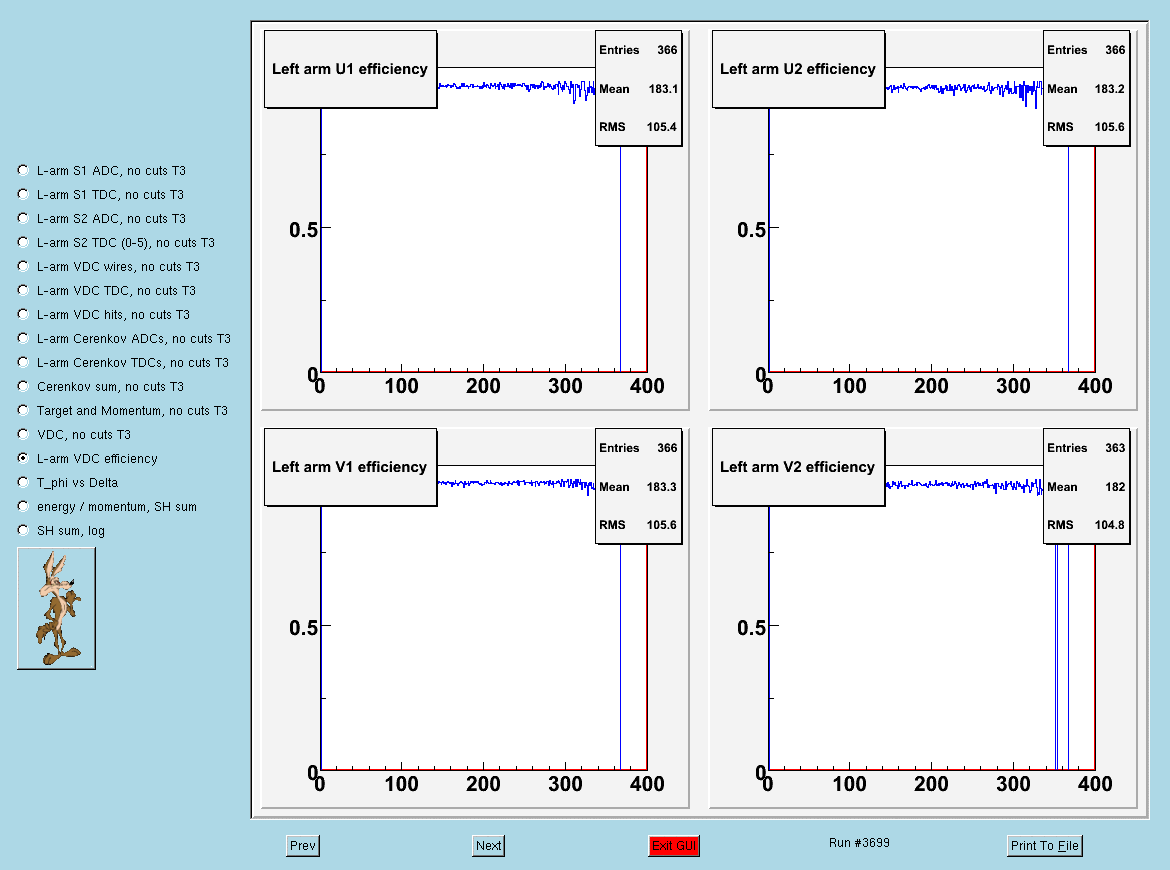Select energy / momentum, SH sum
The width and height of the screenshot is (1170, 870).
point(23,506)
